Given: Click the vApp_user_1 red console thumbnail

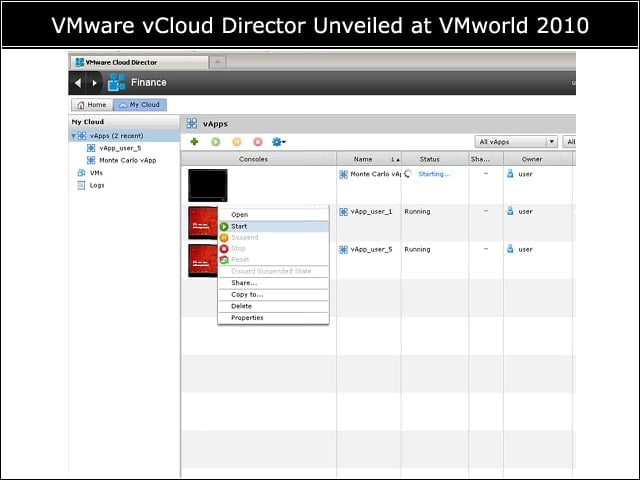Looking at the screenshot, I should coord(203,223).
